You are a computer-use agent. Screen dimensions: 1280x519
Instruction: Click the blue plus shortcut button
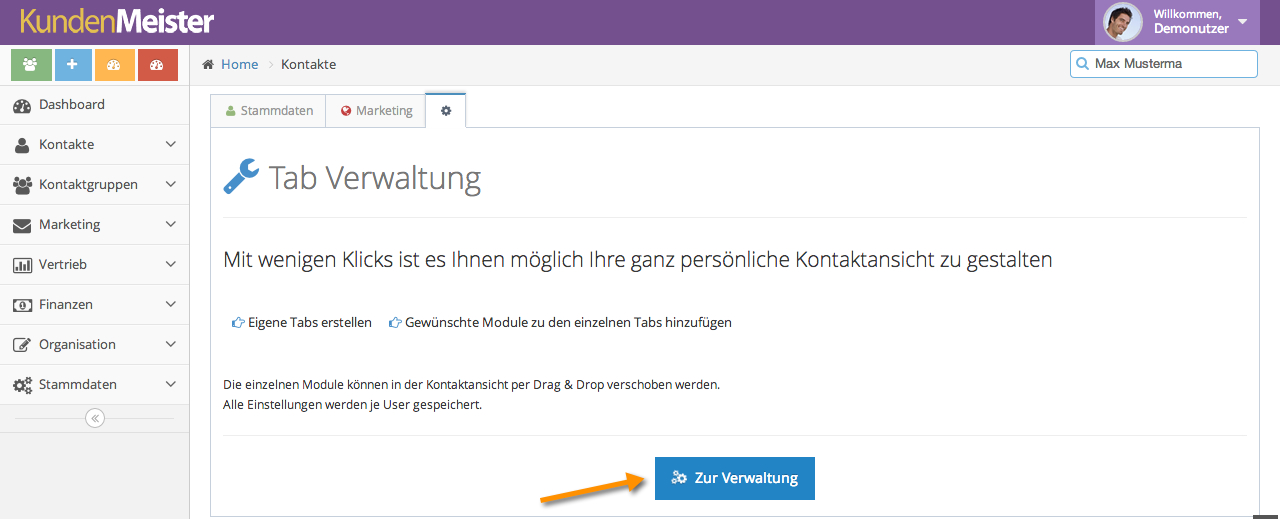click(72, 65)
